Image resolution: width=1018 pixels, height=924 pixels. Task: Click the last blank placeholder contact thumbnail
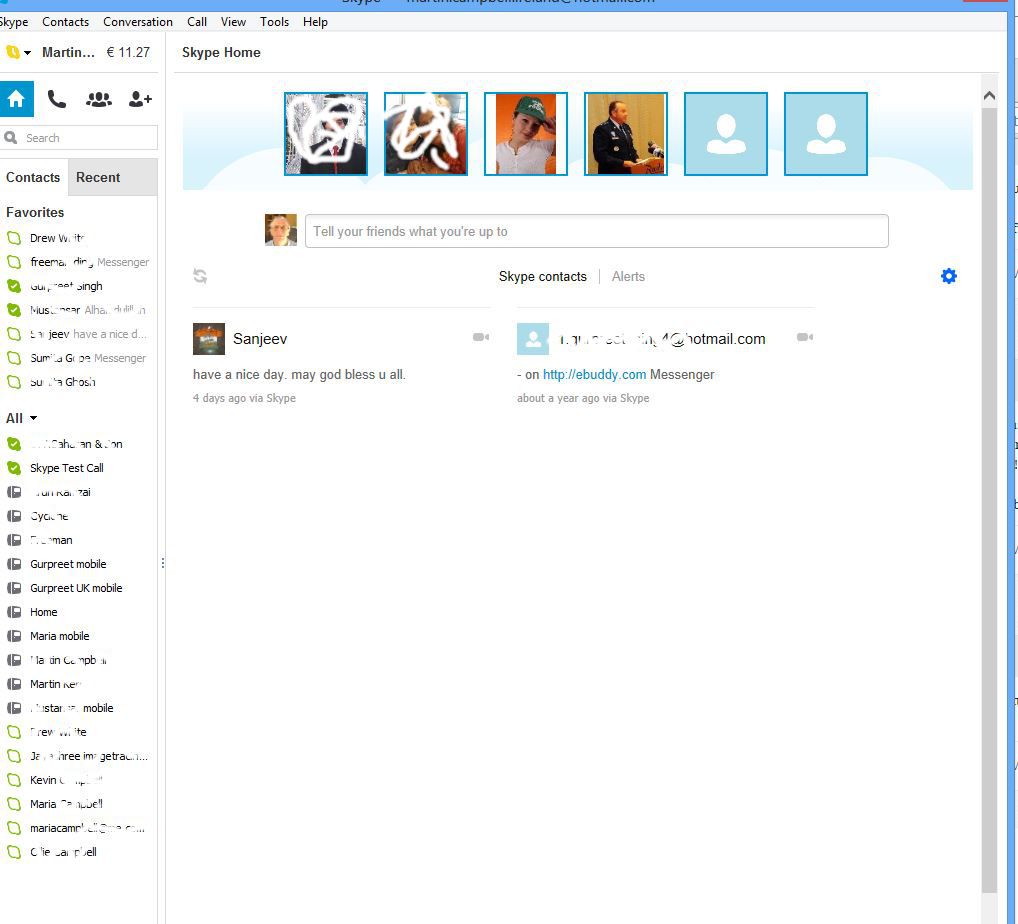pyautogui.click(x=826, y=134)
